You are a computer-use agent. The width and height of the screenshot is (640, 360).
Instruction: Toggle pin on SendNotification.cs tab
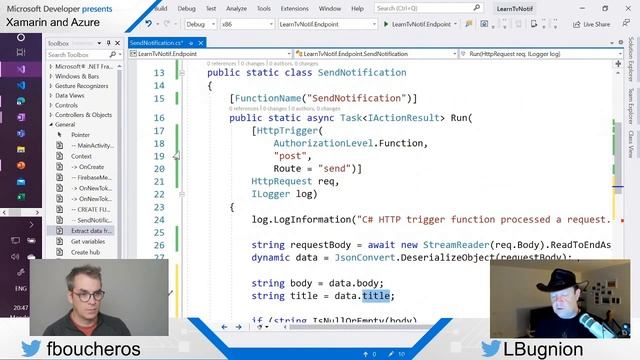[x=191, y=43]
